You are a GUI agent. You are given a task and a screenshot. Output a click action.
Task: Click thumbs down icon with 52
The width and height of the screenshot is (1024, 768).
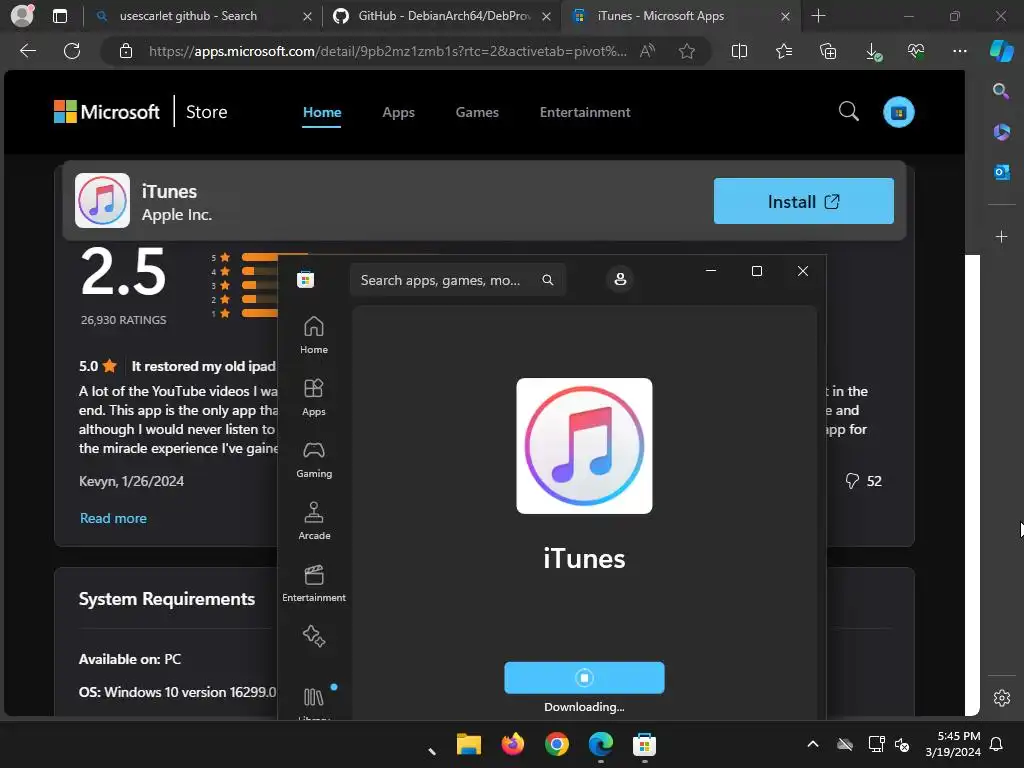(852, 481)
